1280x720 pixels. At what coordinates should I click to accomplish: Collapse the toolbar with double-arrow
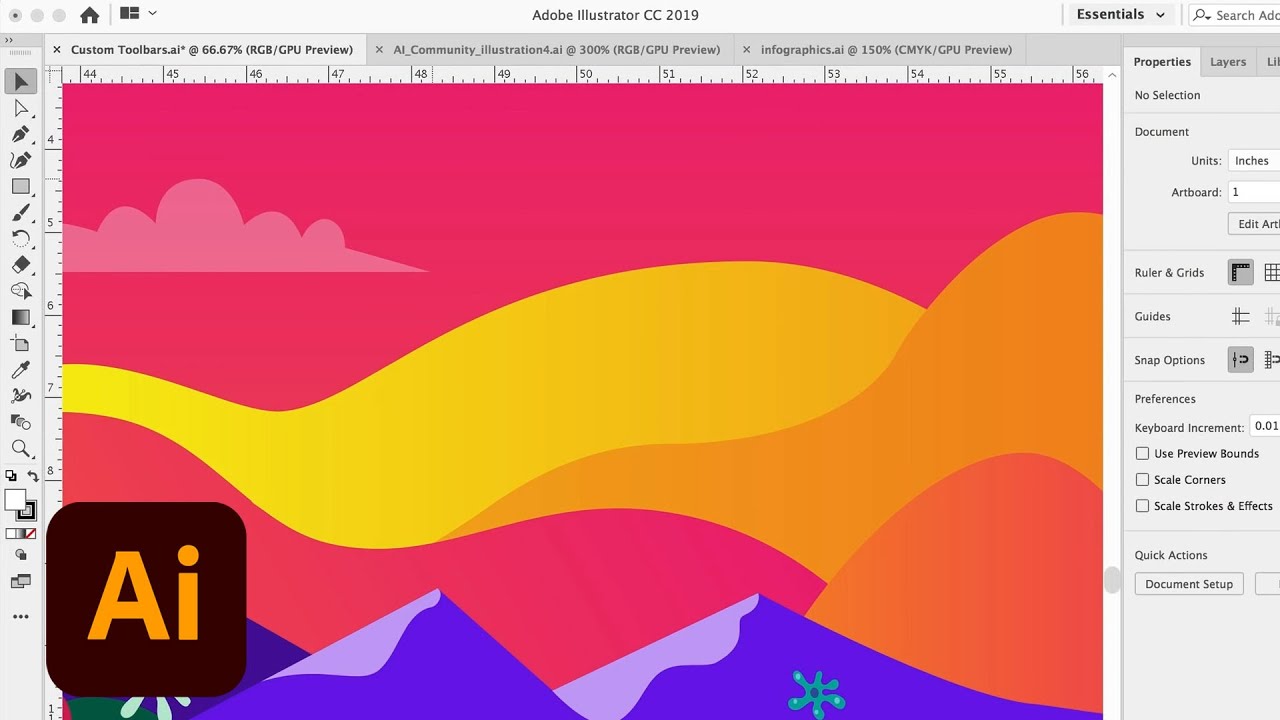coord(8,40)
